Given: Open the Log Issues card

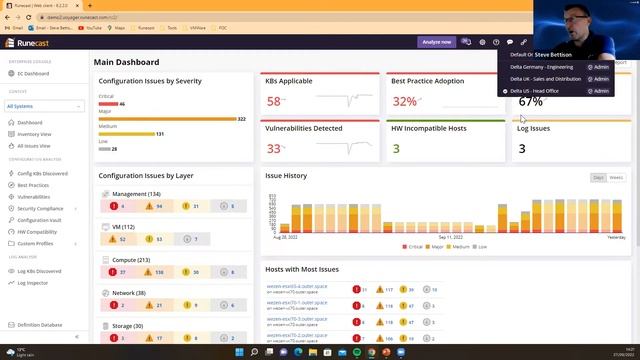Looking at the screenshot, I should point(571,141).
